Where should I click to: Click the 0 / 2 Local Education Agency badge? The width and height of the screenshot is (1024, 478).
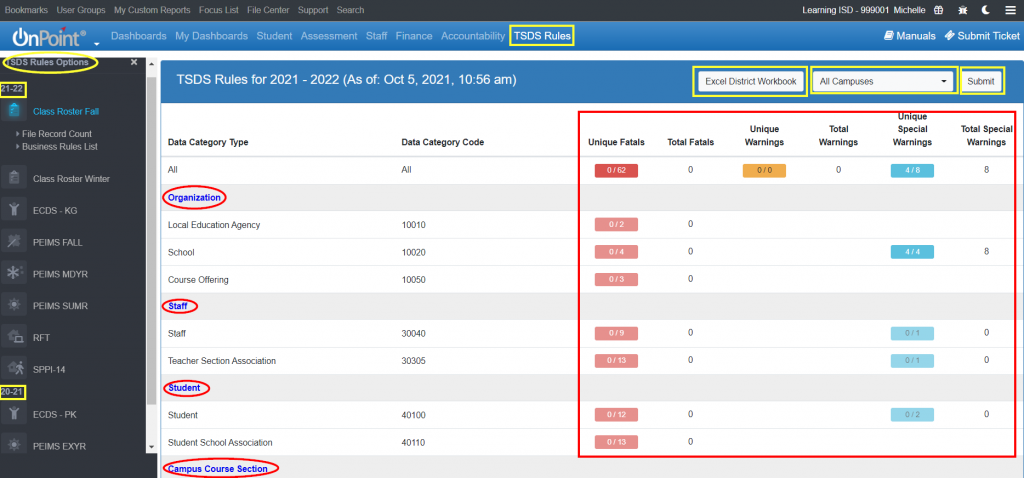coord(616,225)
